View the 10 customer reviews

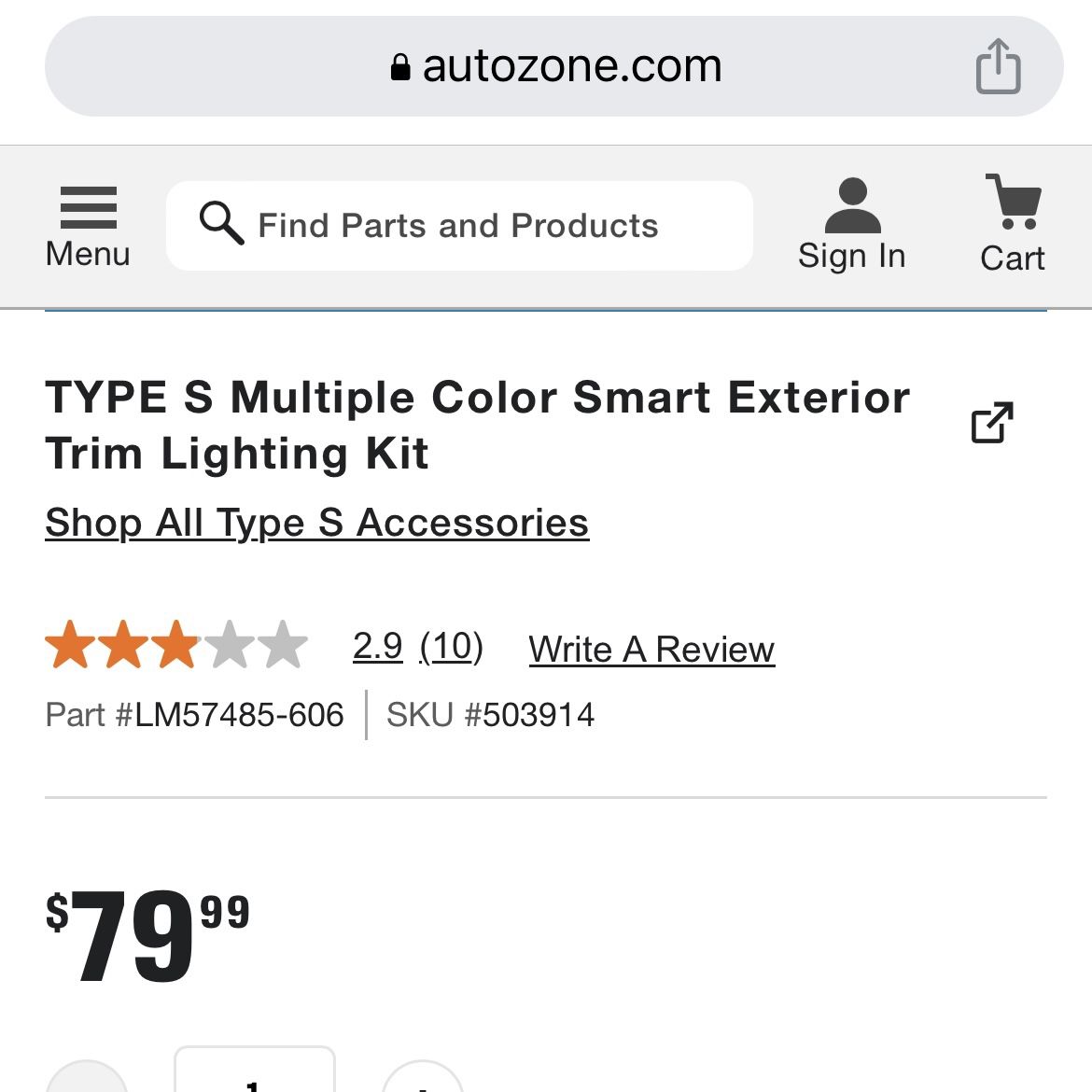tap(451, 646)
